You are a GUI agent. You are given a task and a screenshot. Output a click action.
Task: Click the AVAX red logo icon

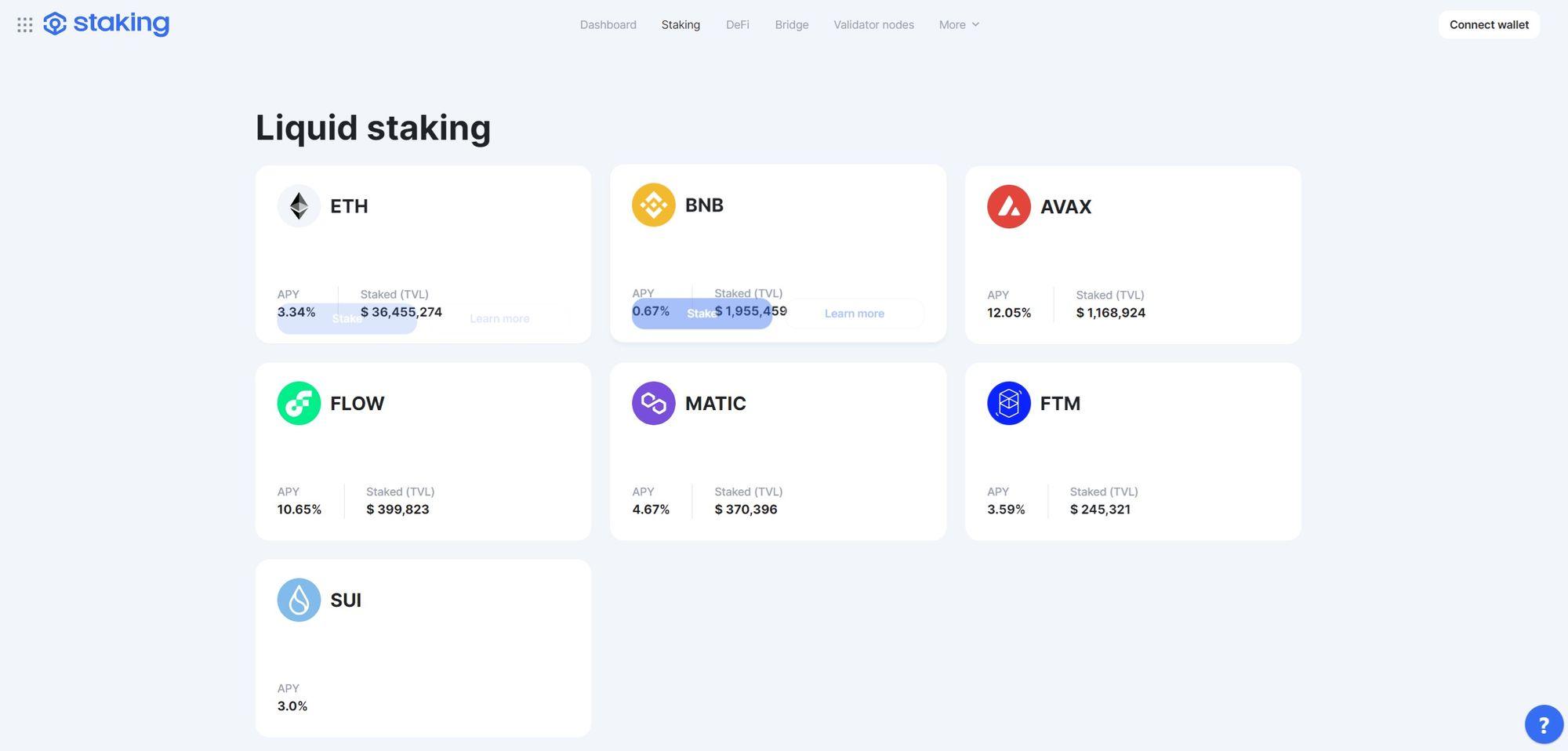click(x=1009, y=206)
